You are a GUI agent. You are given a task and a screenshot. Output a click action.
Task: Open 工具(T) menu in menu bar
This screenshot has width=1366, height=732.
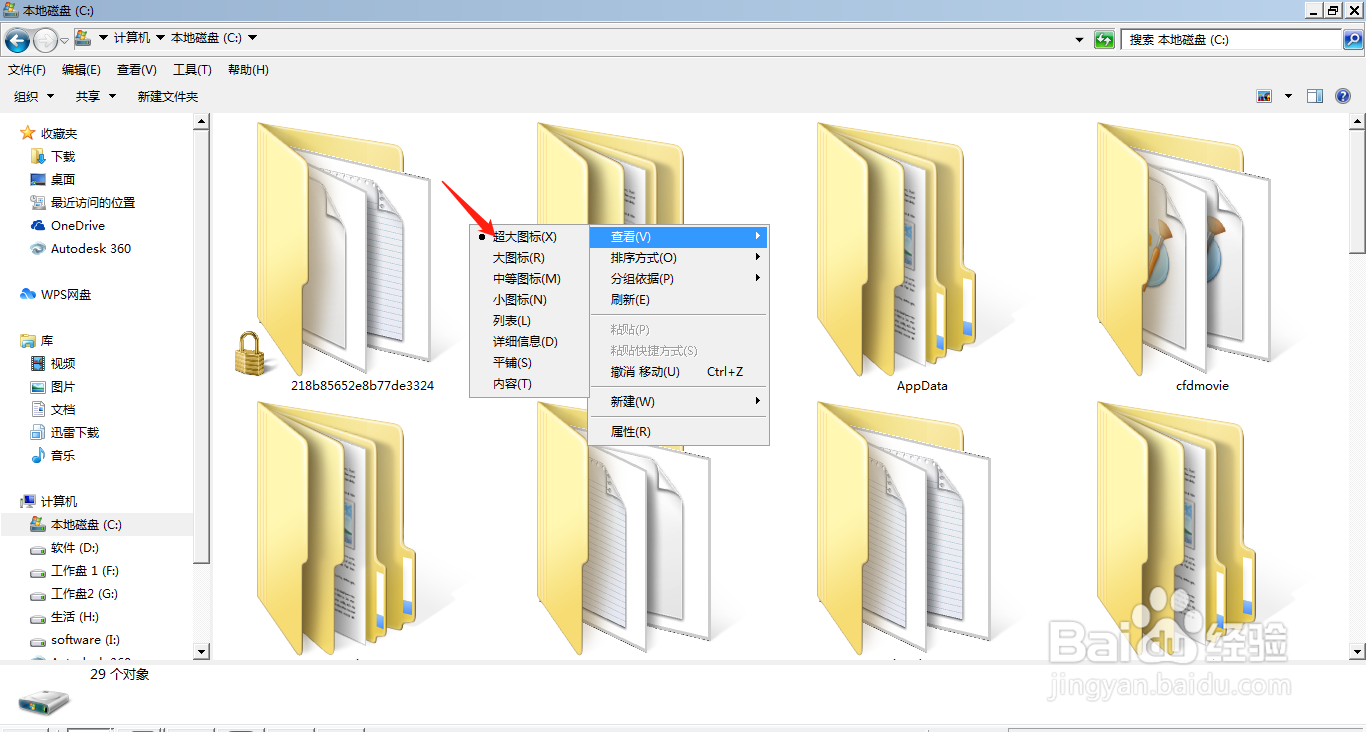[192, 70]
